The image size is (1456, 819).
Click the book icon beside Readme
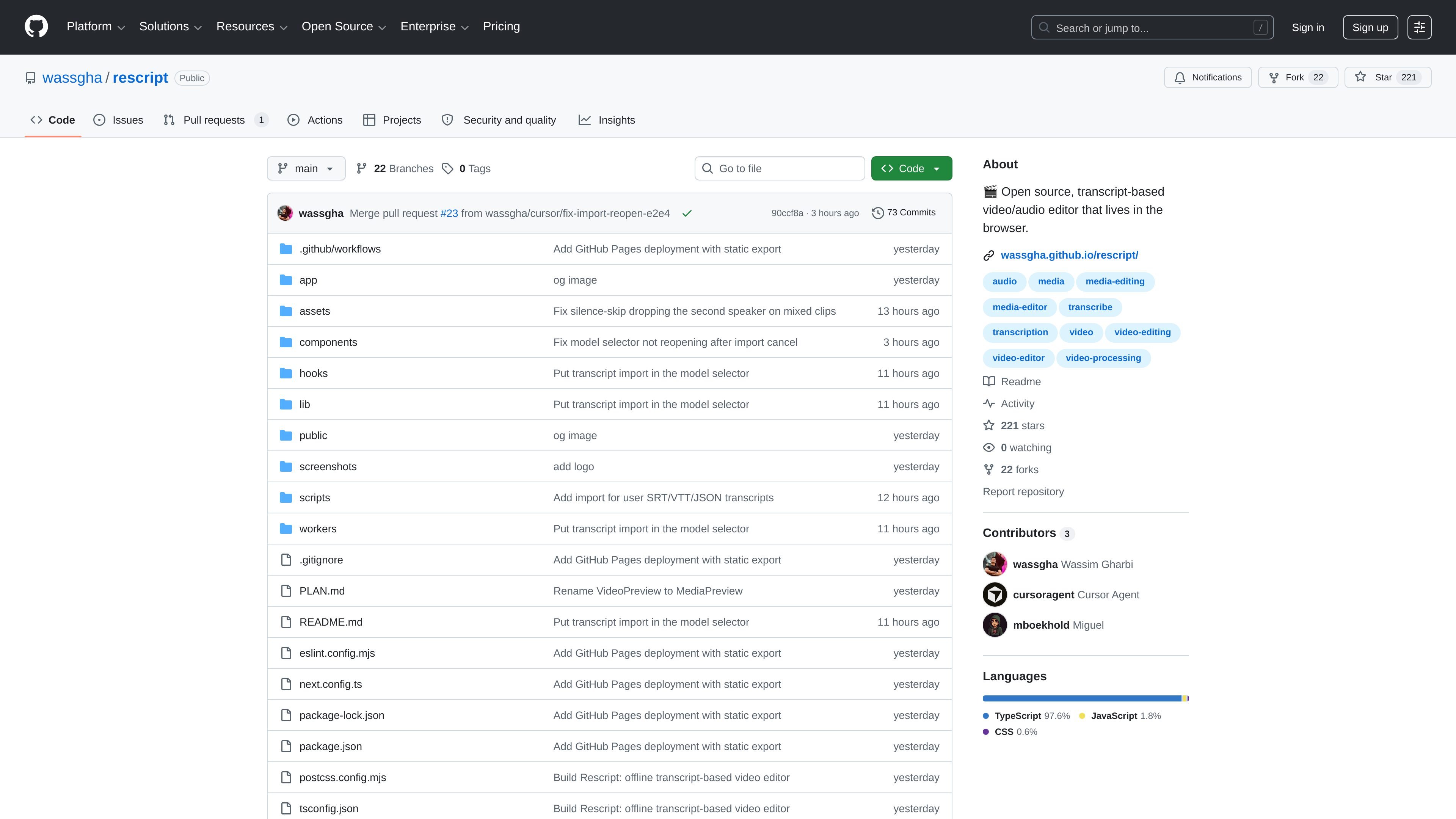[x=988, y=381]
